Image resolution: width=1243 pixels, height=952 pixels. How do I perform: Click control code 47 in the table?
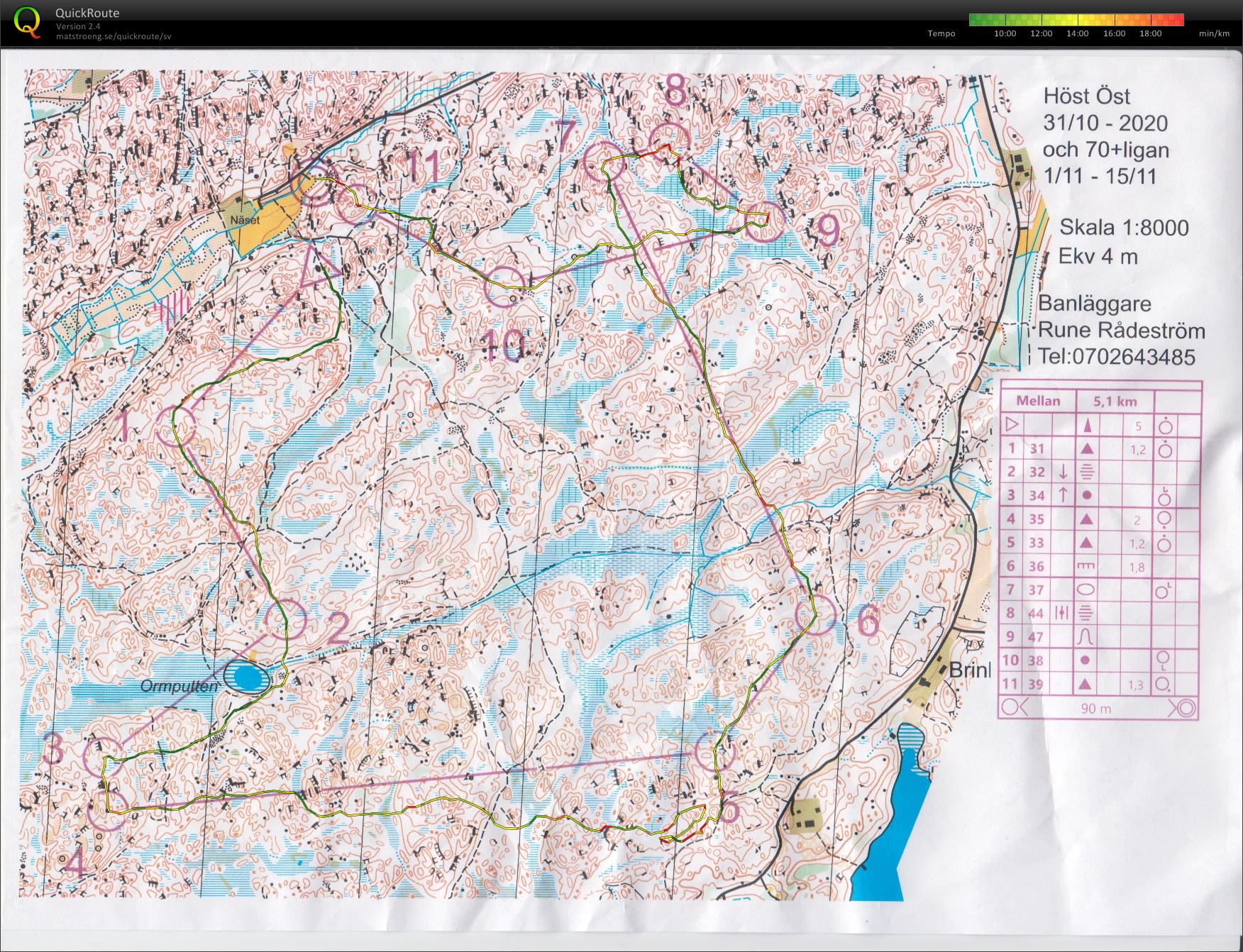[1037, 636]
